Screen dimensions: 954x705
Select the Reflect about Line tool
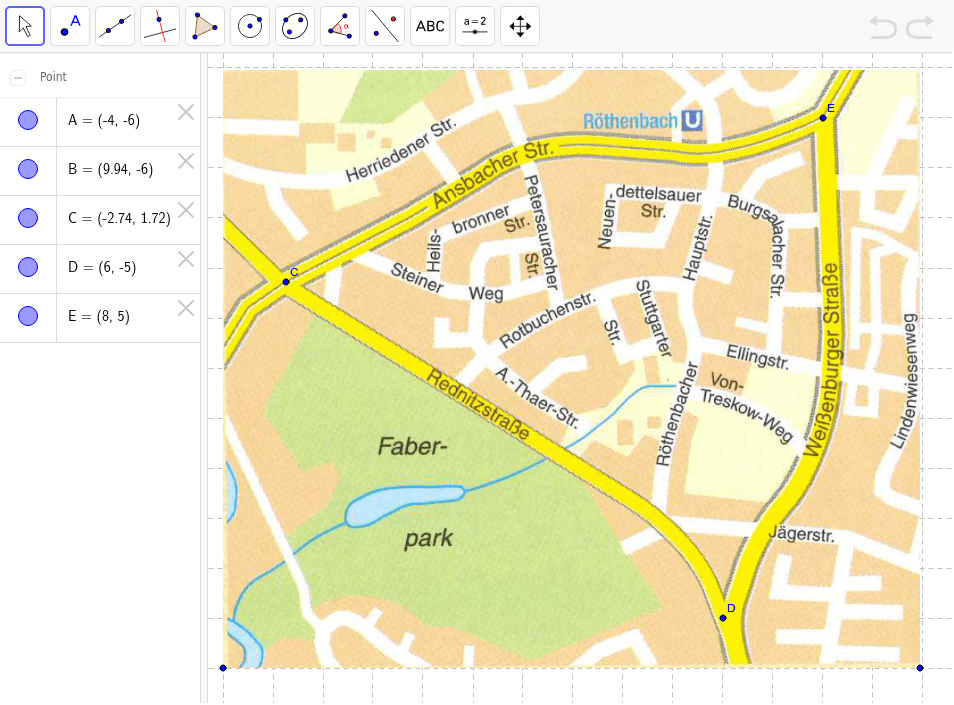[x=385, y=26]
